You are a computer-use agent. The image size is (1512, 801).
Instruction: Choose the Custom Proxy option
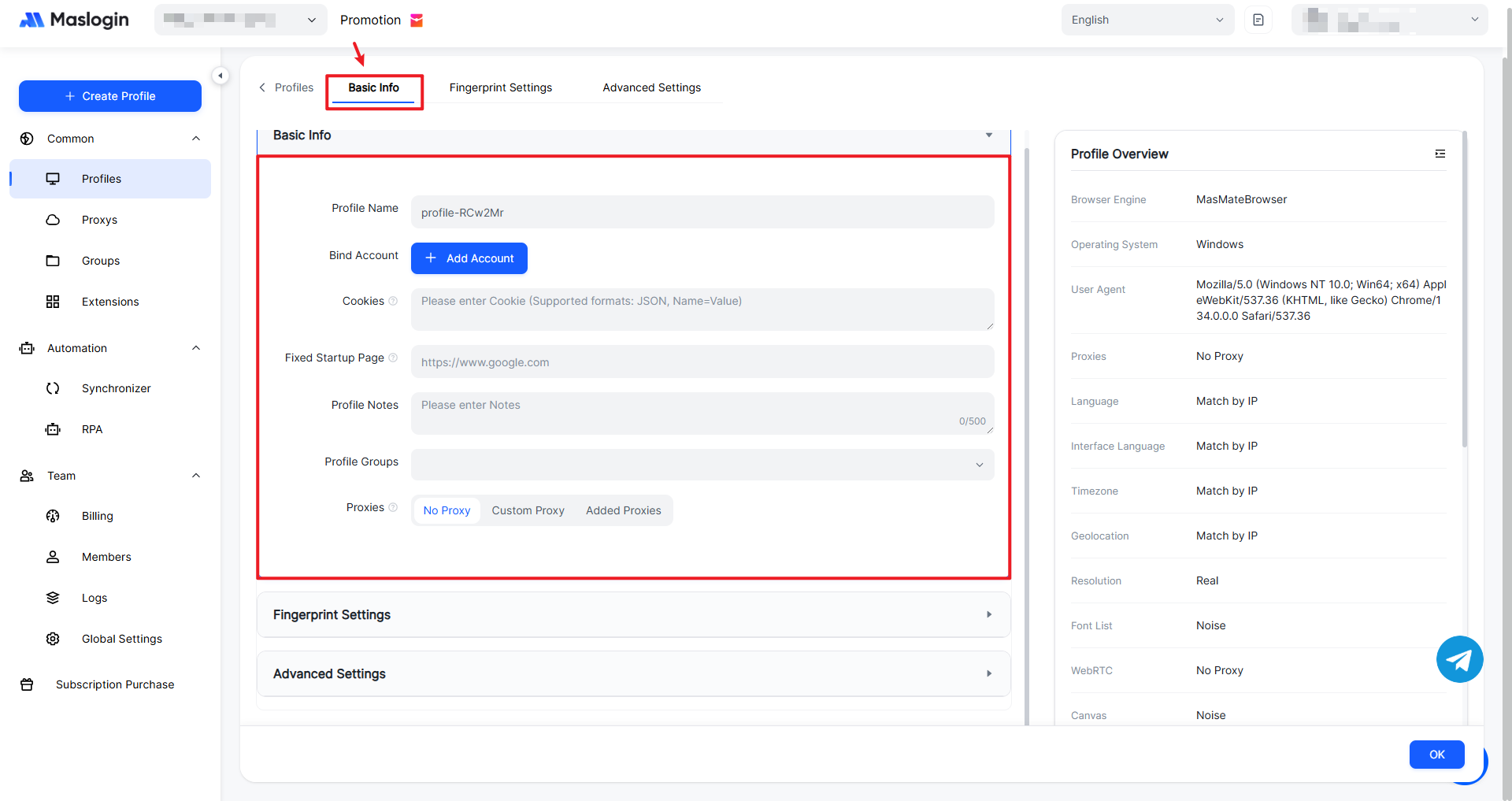pyautogui.click(x=528, y=510)
